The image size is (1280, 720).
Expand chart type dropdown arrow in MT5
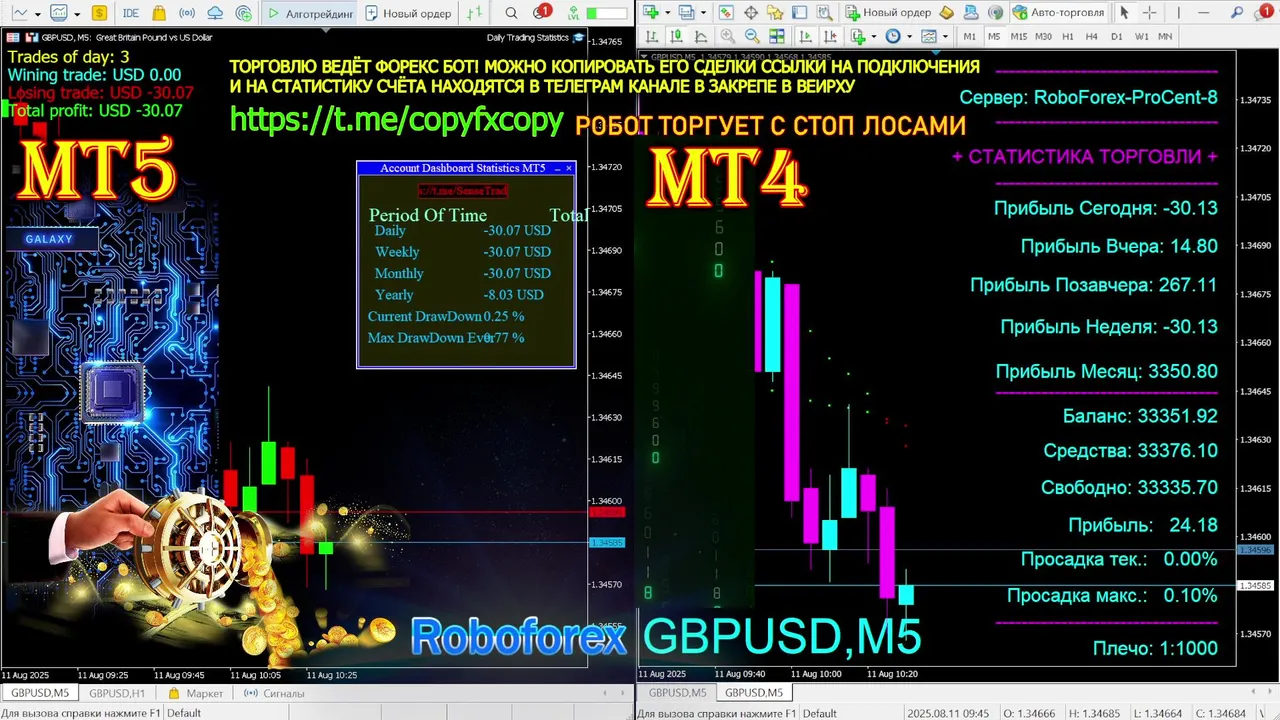pos(37,14)
